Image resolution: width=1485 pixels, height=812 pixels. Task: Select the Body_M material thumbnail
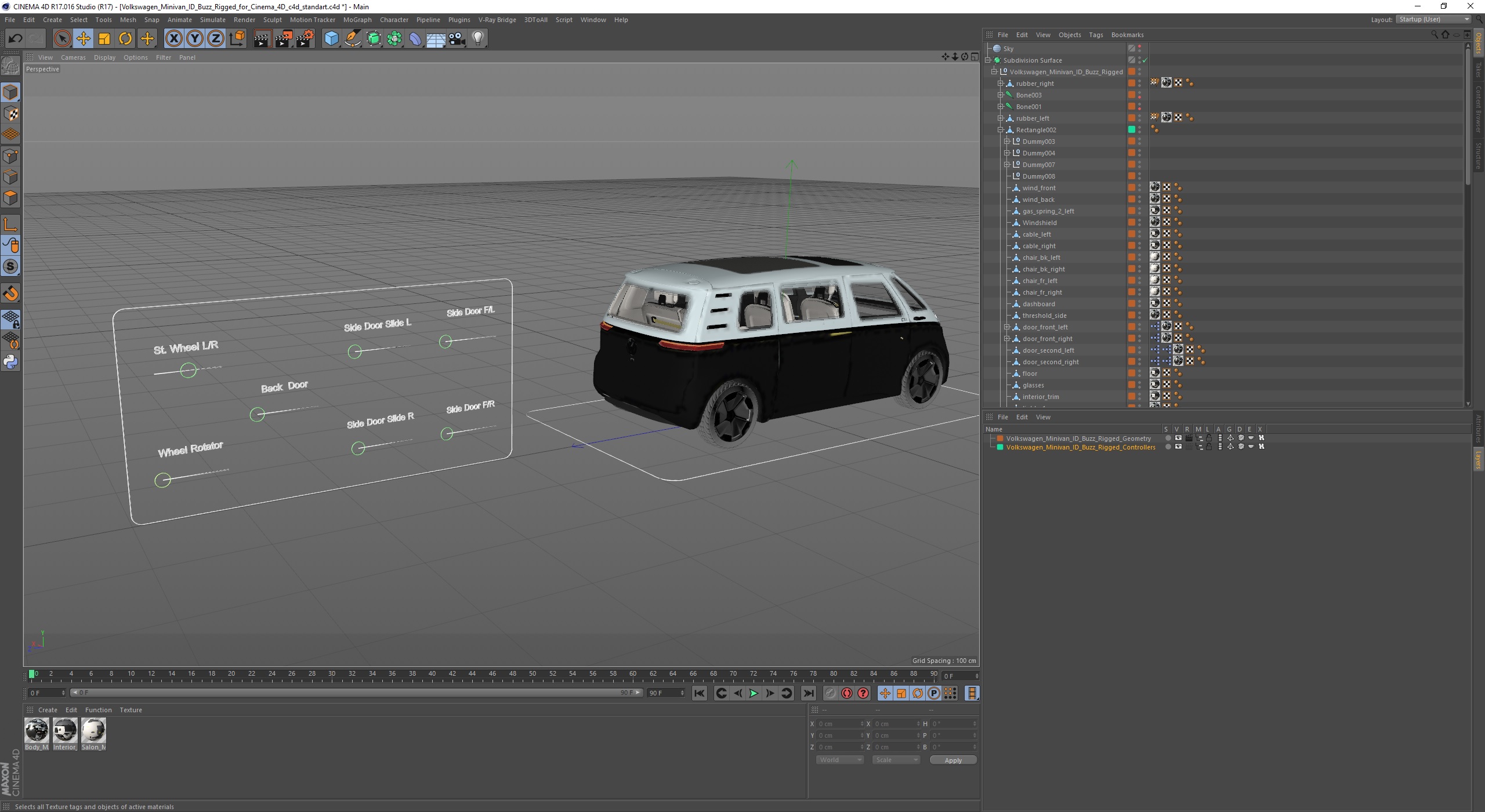[x=37, y=731]
